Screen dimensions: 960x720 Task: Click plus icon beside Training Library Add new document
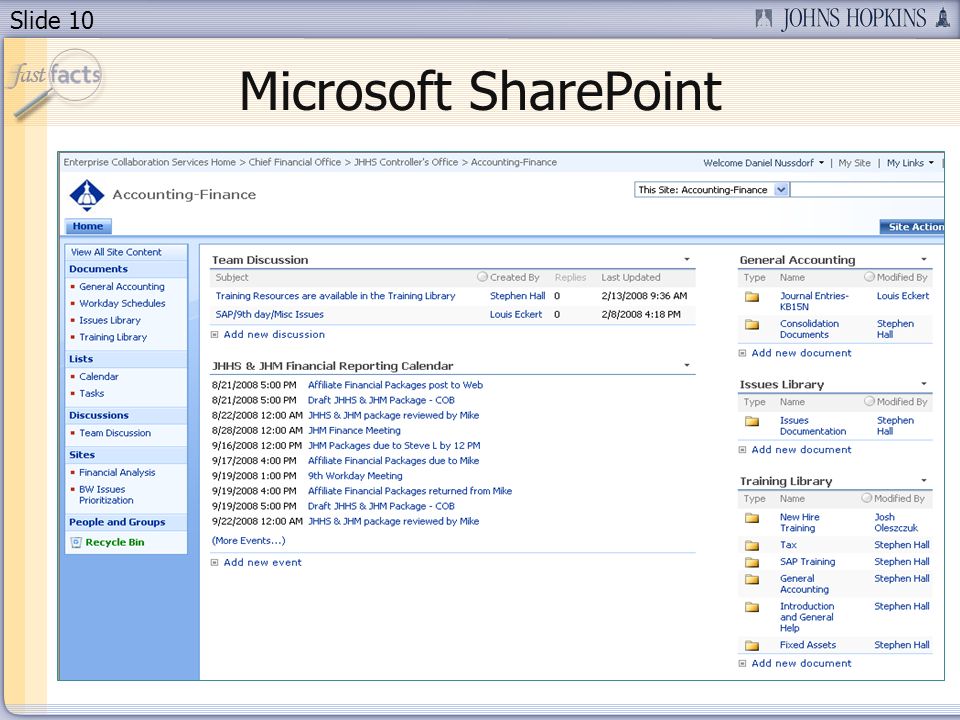[x=743, y=664]
